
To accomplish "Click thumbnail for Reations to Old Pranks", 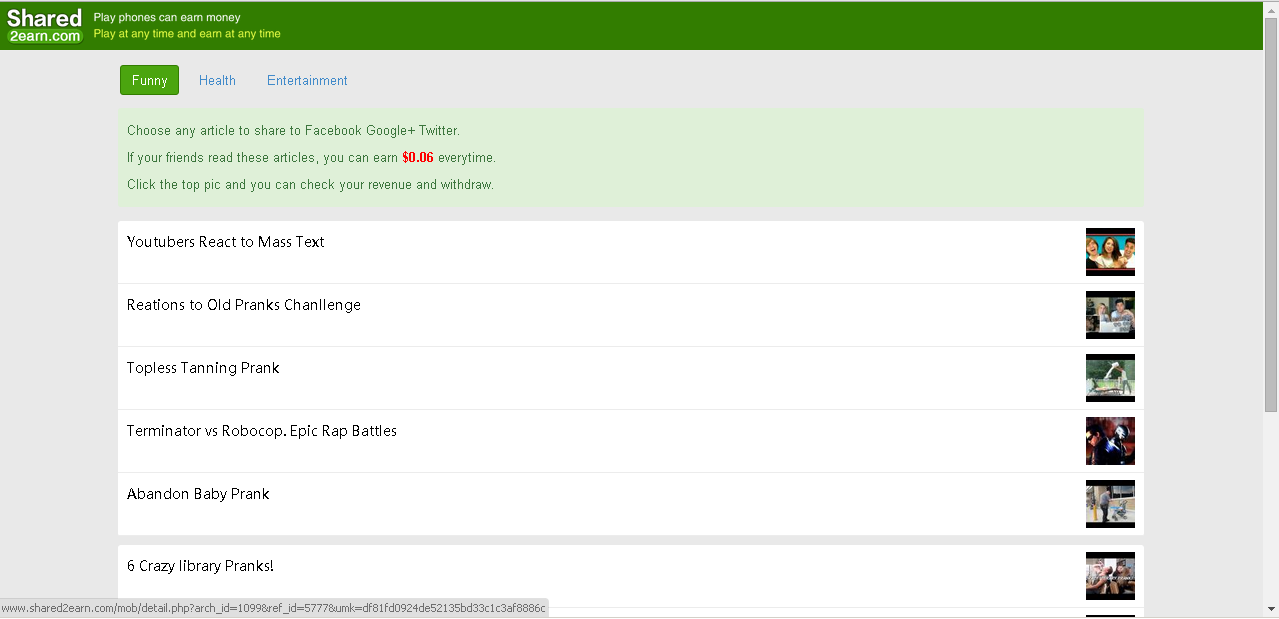I will coord(1110,315).
